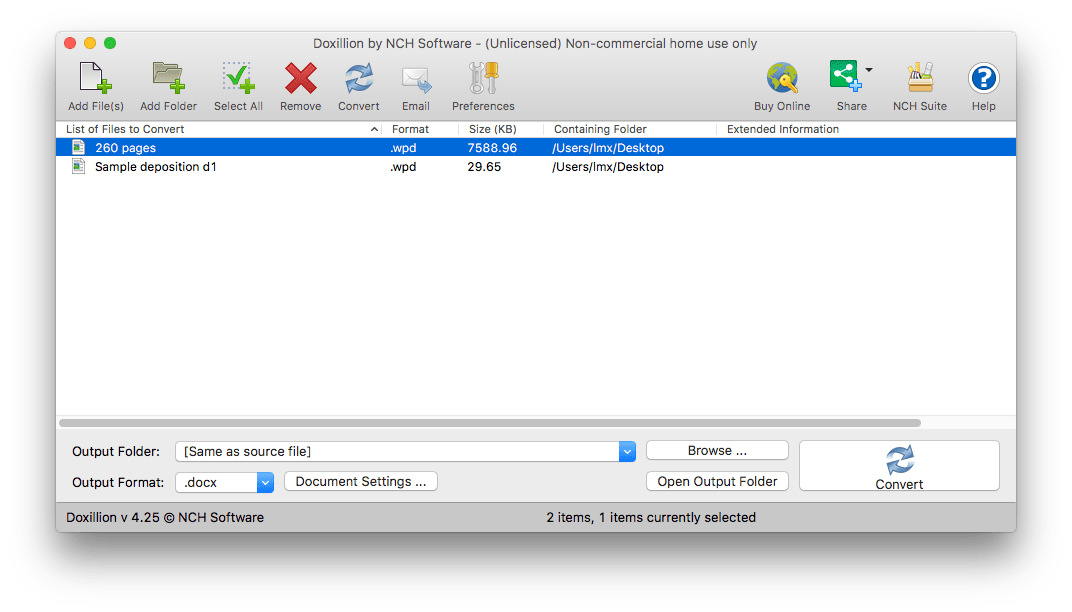Click the Doxillion v 4.25 status text
Screen dimensions: 1072x612
click(165, 518)
